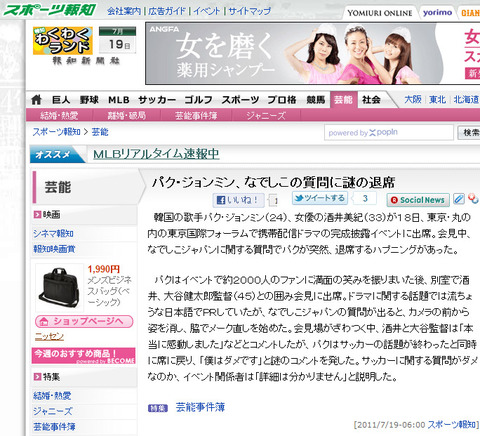The height and width of the screenshot is (436, 480).
Task: Click the 今週のおすすめ商品 banner
Action: pos(84,356)
